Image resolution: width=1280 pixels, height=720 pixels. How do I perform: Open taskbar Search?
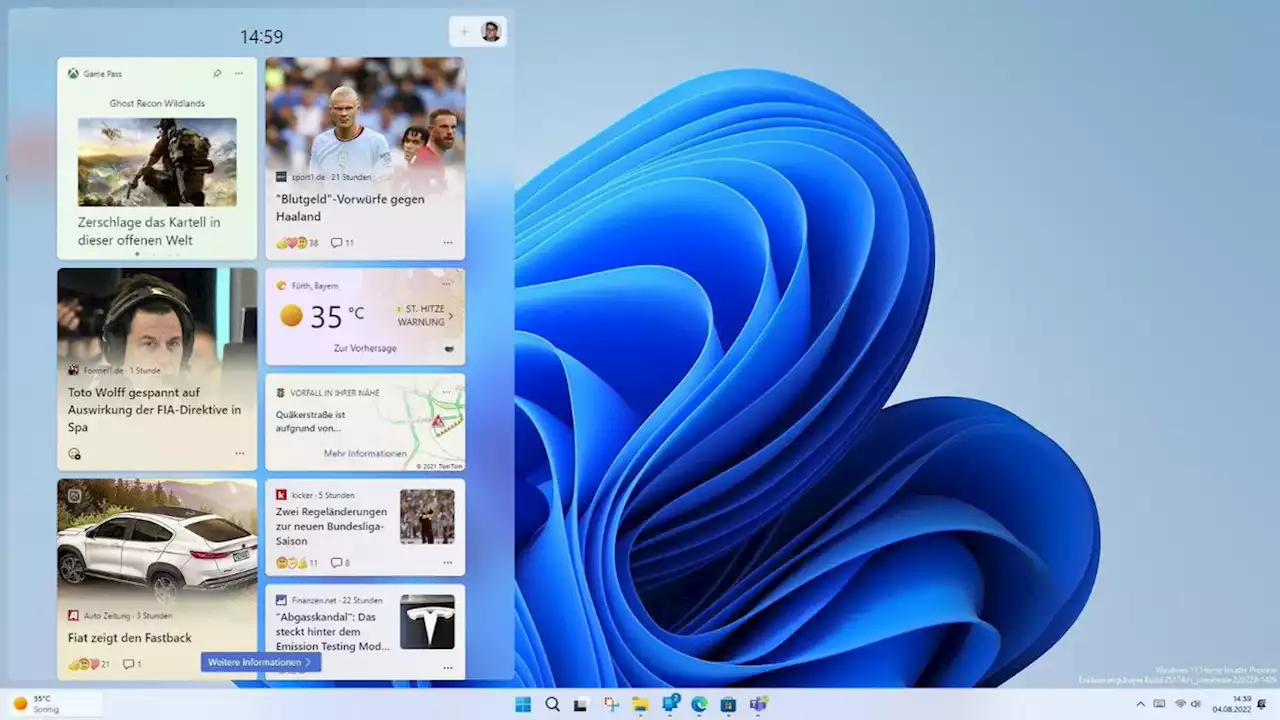tap(552, 704)
